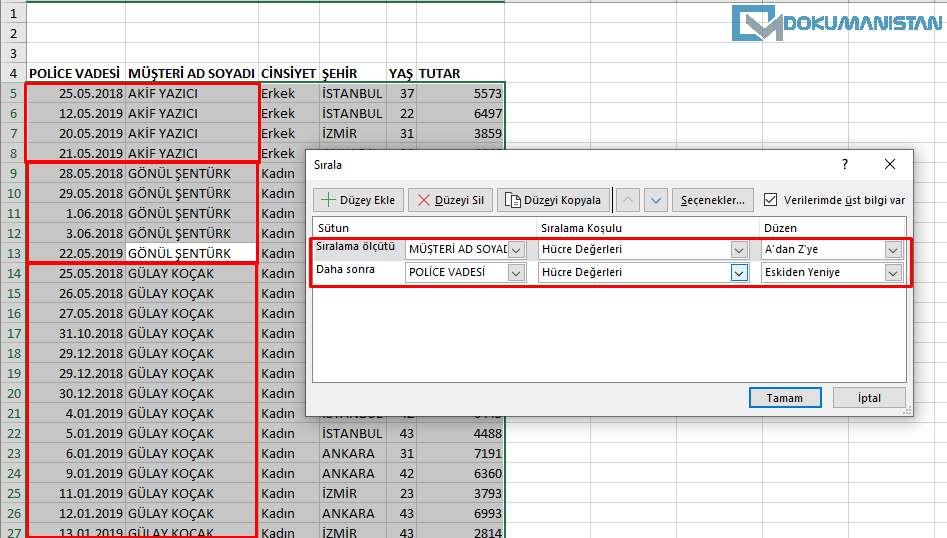The width and height of the screenshot is (947, 538).
Task: Open Seçenekler sort options
Action: [x=713, y=200]
